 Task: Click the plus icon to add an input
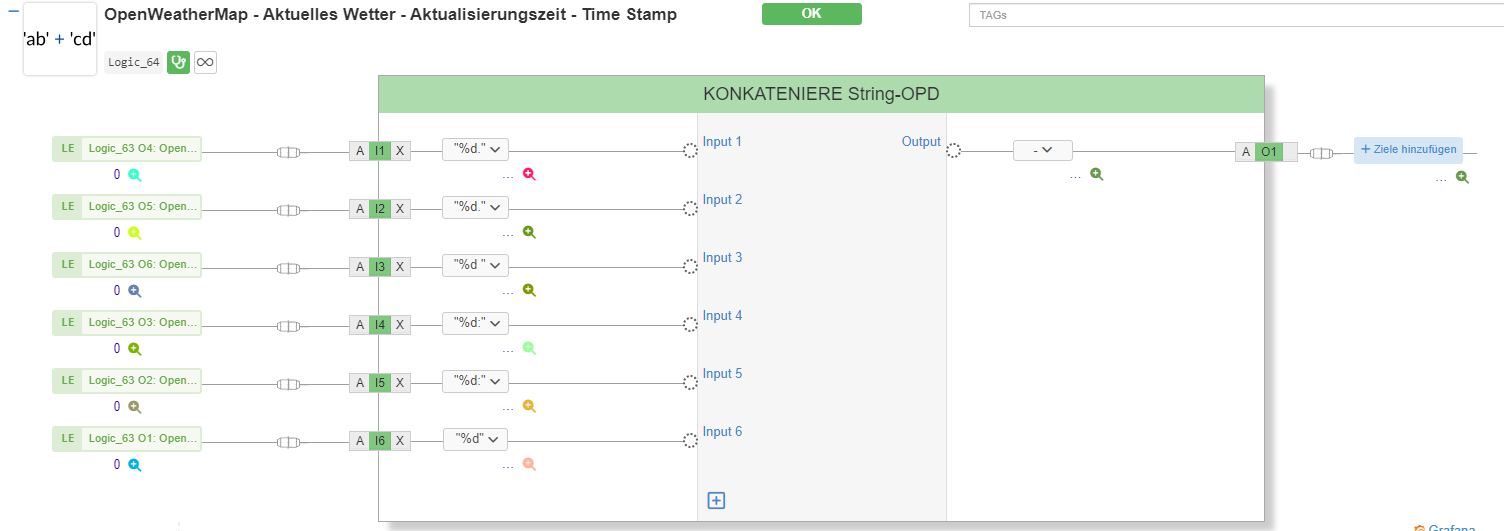point(716,500)
